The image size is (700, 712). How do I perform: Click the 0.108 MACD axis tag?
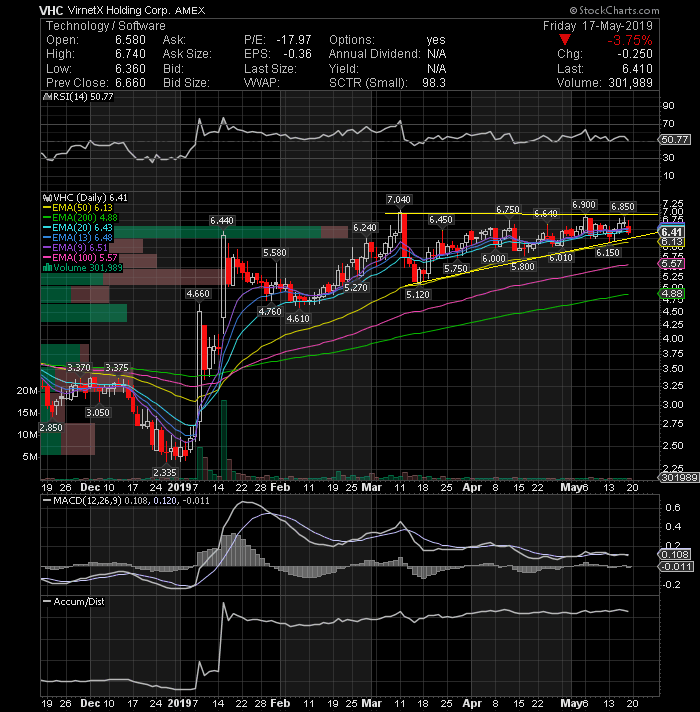tap(675, 554)
